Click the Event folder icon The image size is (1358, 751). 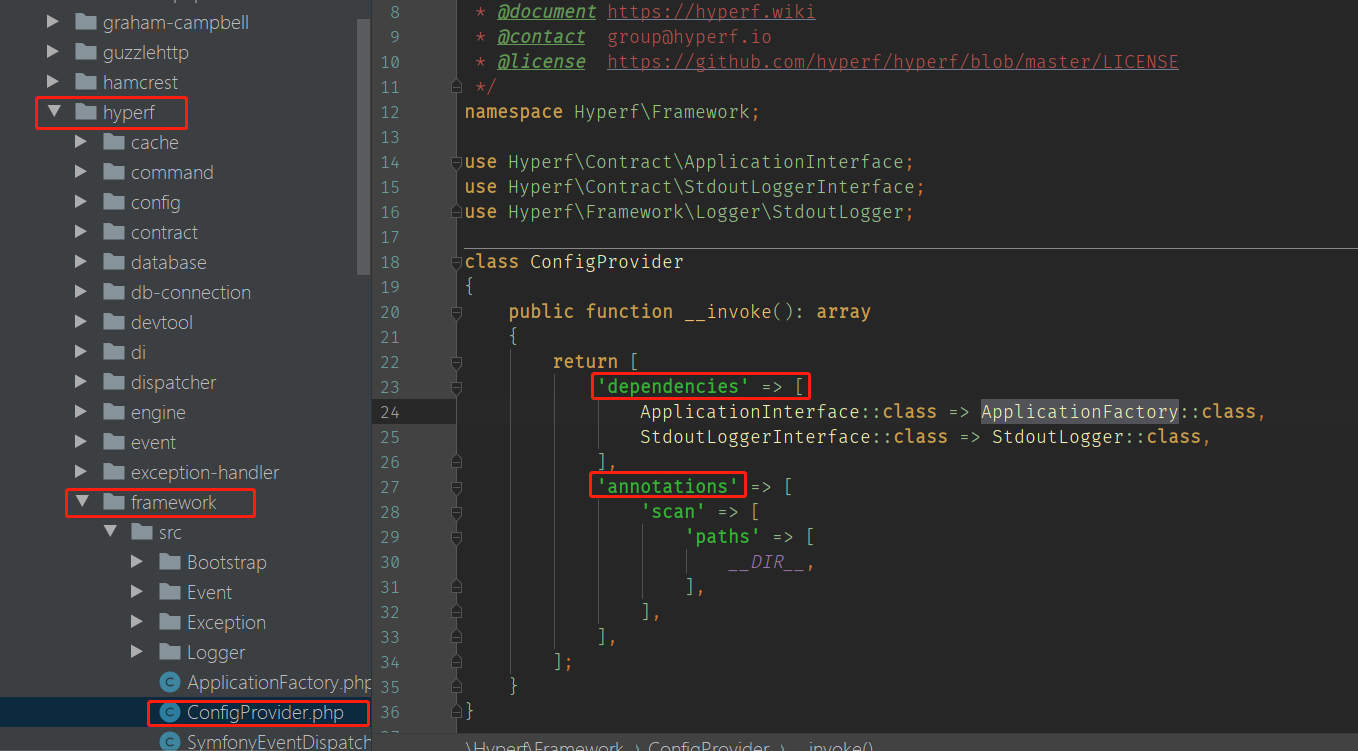(169, 592)
